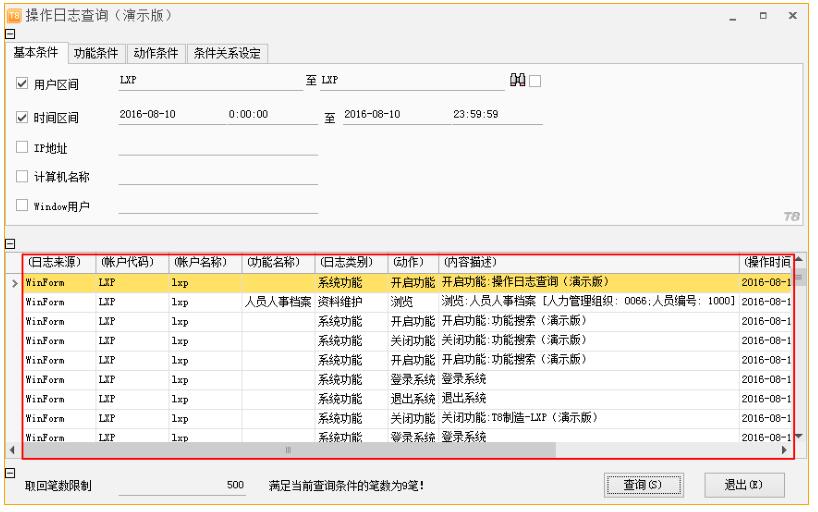Open the 条件关系设定 tab

tap(226, 52)
